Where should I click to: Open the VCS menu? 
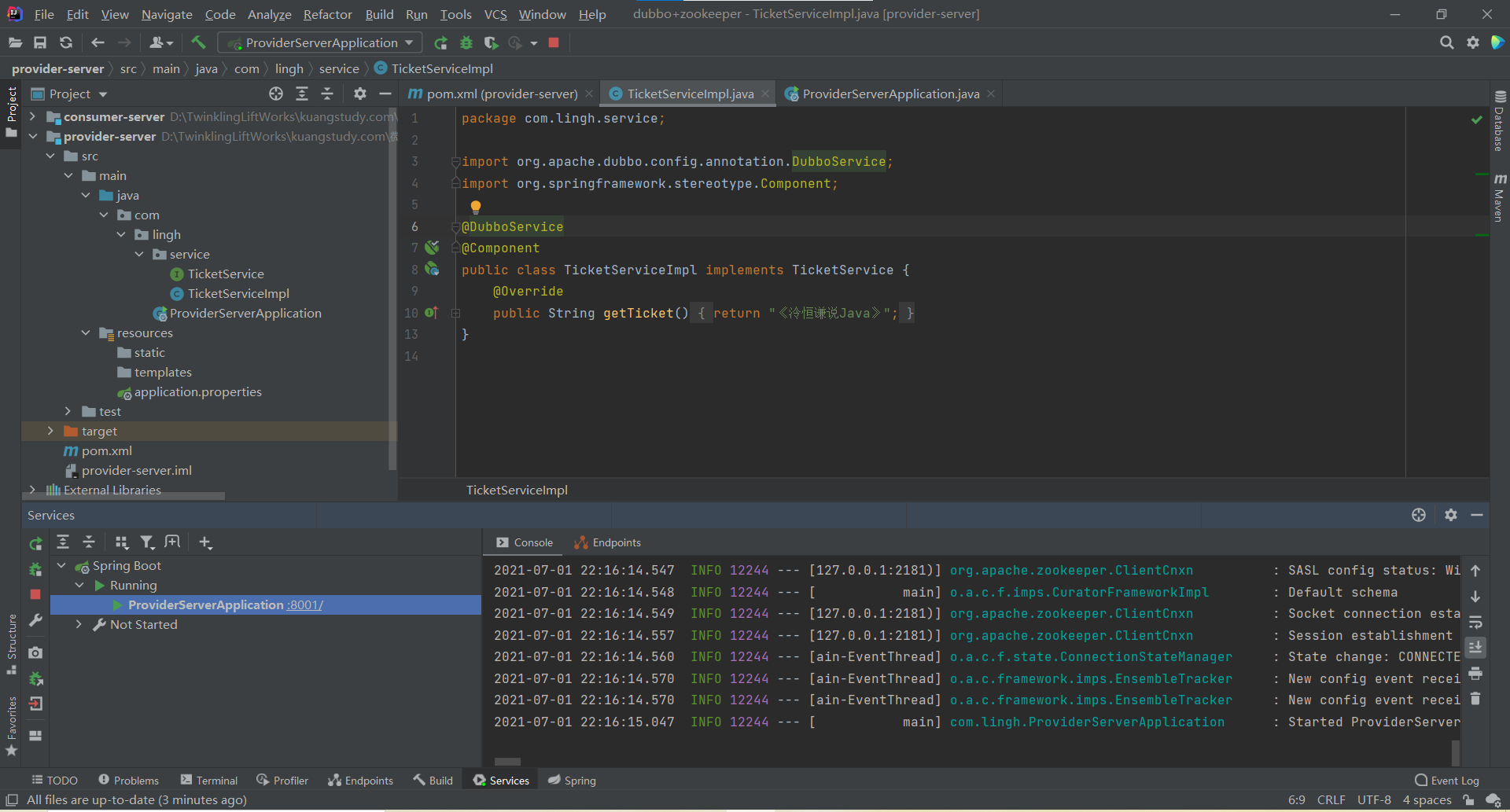[x=495, y=14]
